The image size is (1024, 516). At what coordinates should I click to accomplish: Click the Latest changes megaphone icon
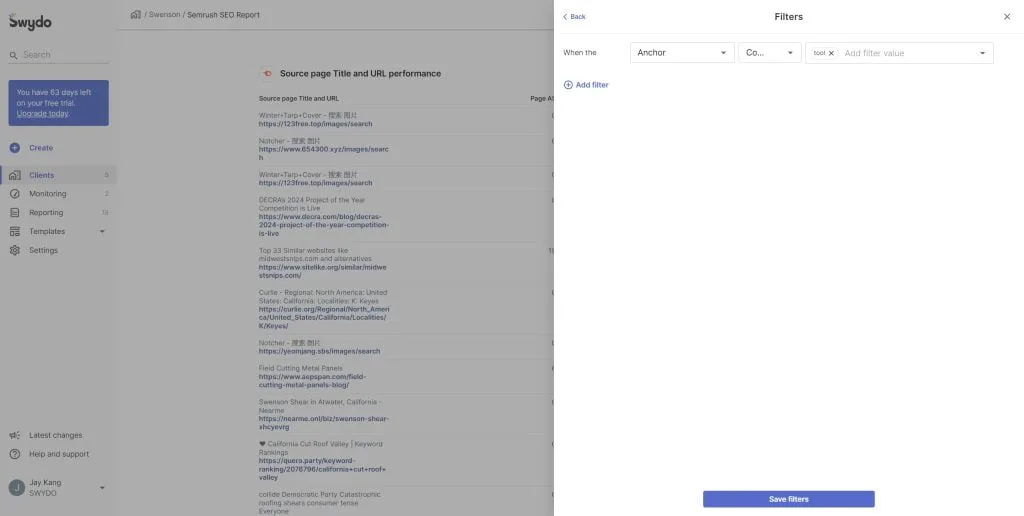click(x=15, y=436)
